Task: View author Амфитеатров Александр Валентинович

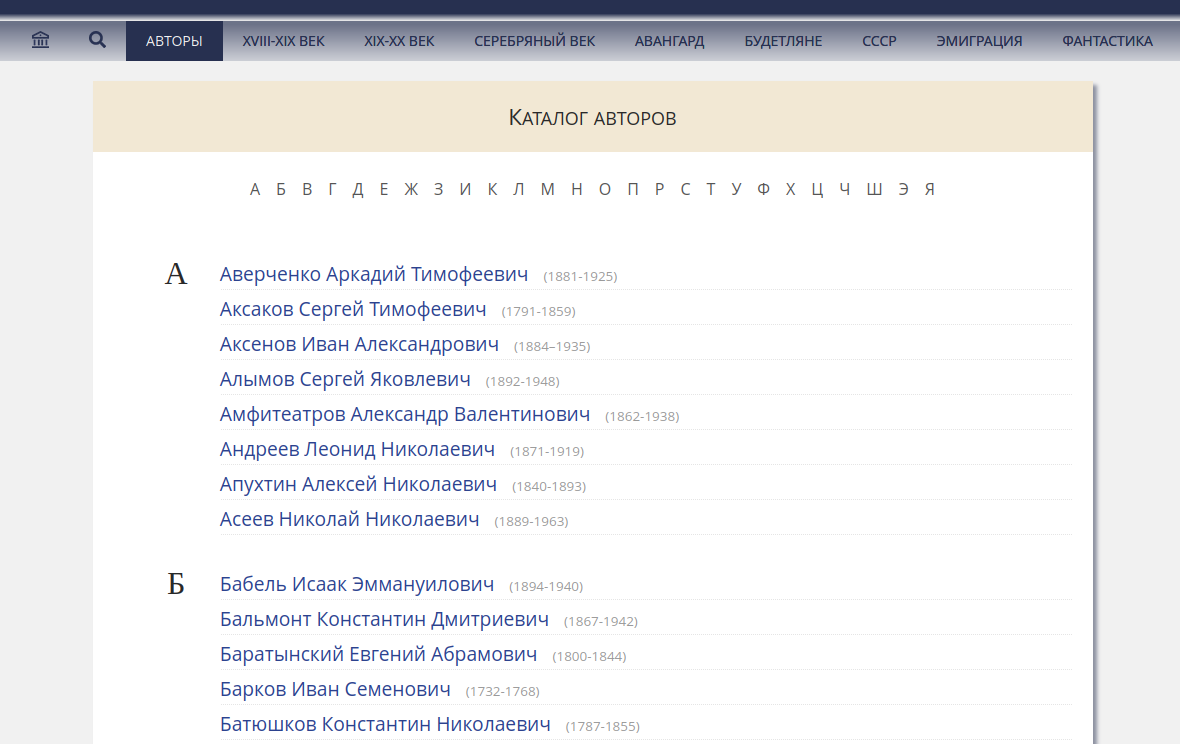Action: coord(405,415)
